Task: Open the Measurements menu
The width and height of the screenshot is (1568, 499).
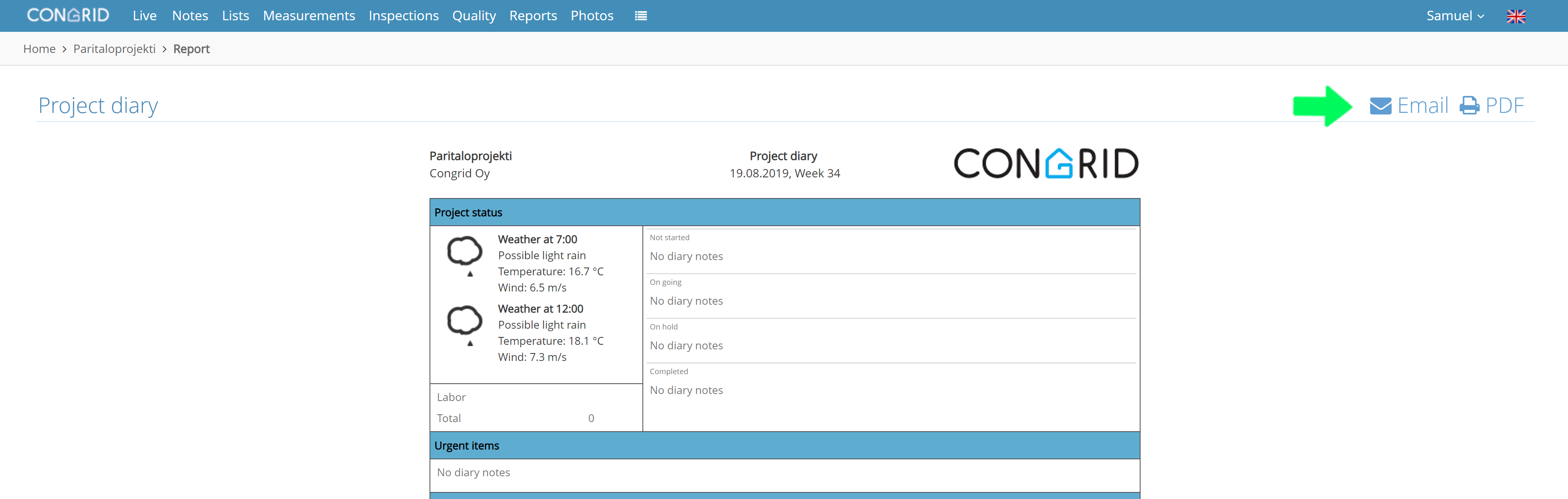Action: coord(309,16)
